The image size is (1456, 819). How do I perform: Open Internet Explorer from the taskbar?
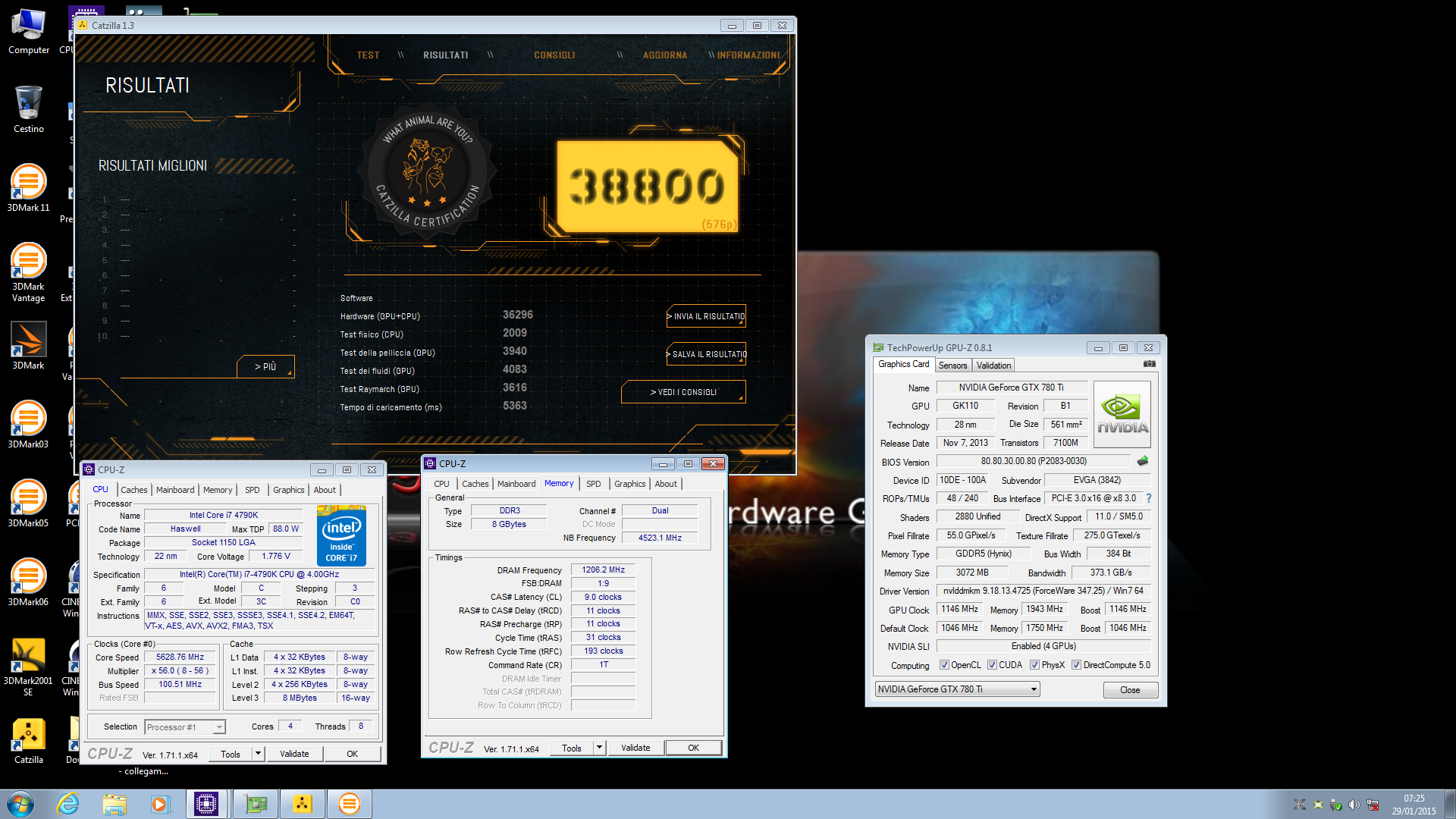pos(68,804)
